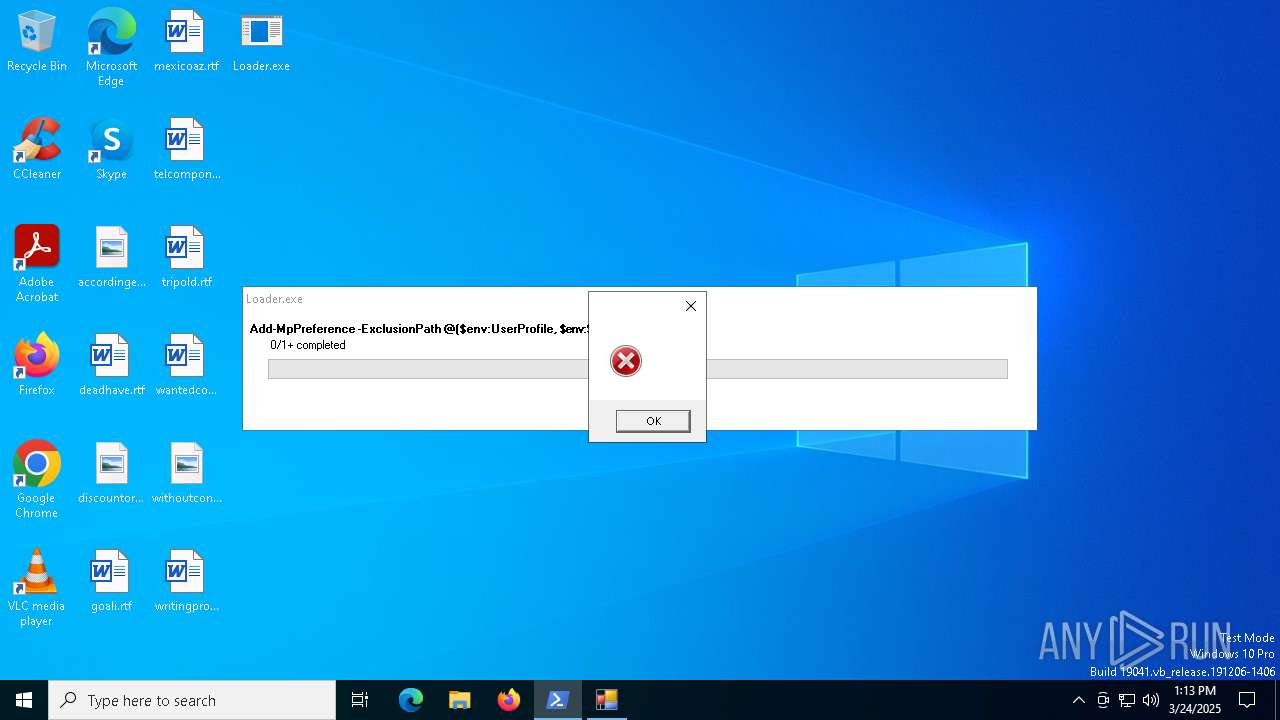The image size is (1280, 720).
Task: Select the Adobe Acrobat desktop shortcut
Action: click(x=37, y=264)
